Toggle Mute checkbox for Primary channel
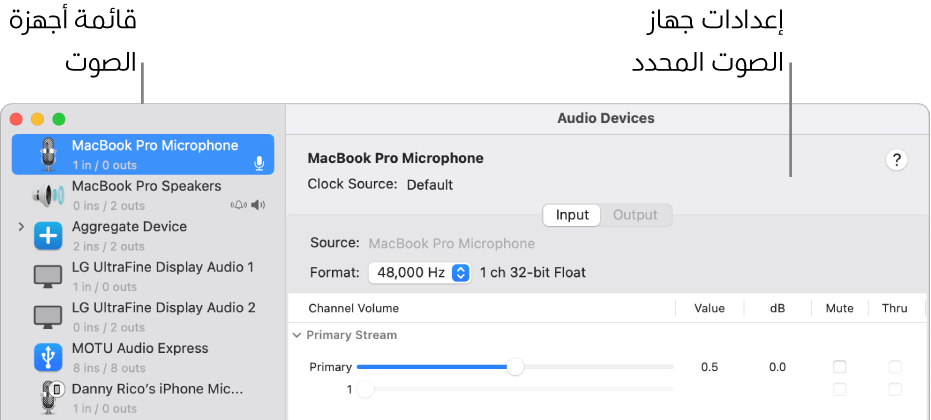 tap(840, 367)
